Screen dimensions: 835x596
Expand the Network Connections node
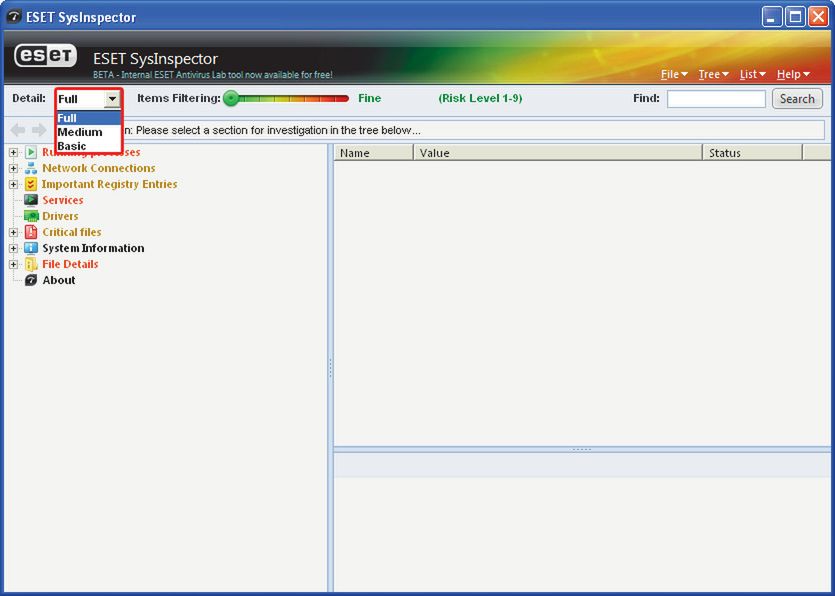(x=13, y=168)
